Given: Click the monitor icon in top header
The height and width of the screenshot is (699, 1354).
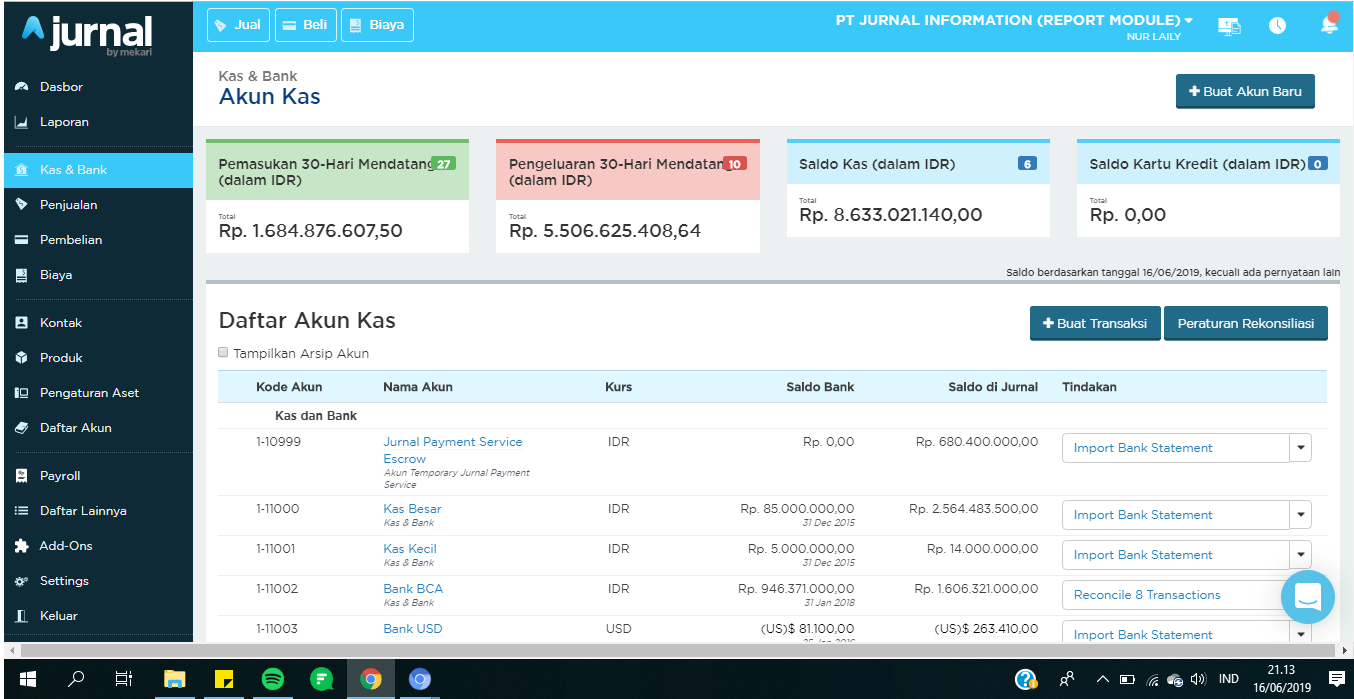Looking at the screenshot, I should click(1229, 26).
